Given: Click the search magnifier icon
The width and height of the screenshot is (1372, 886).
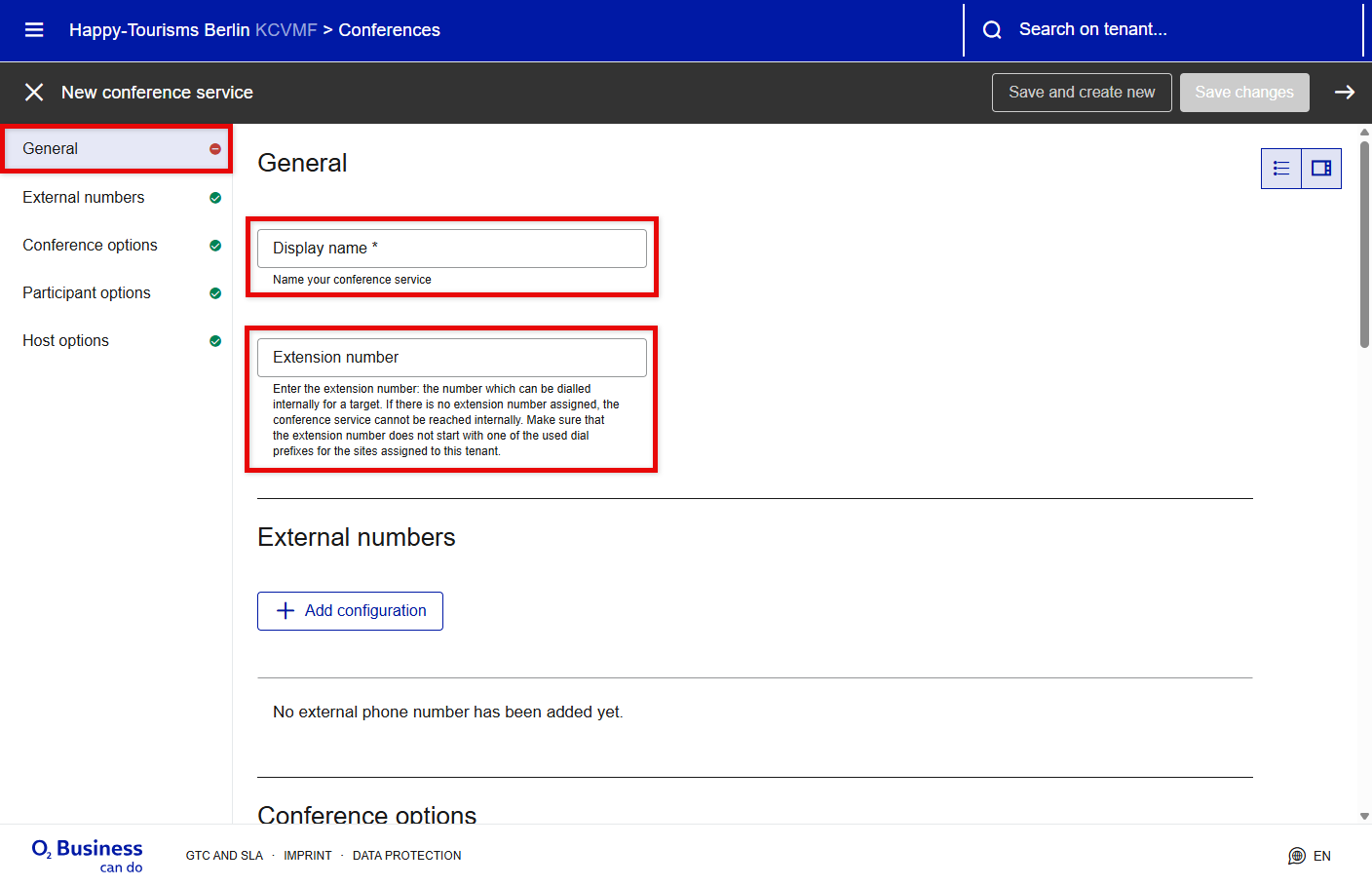Looking at the screenshot, I should (992, 30).
